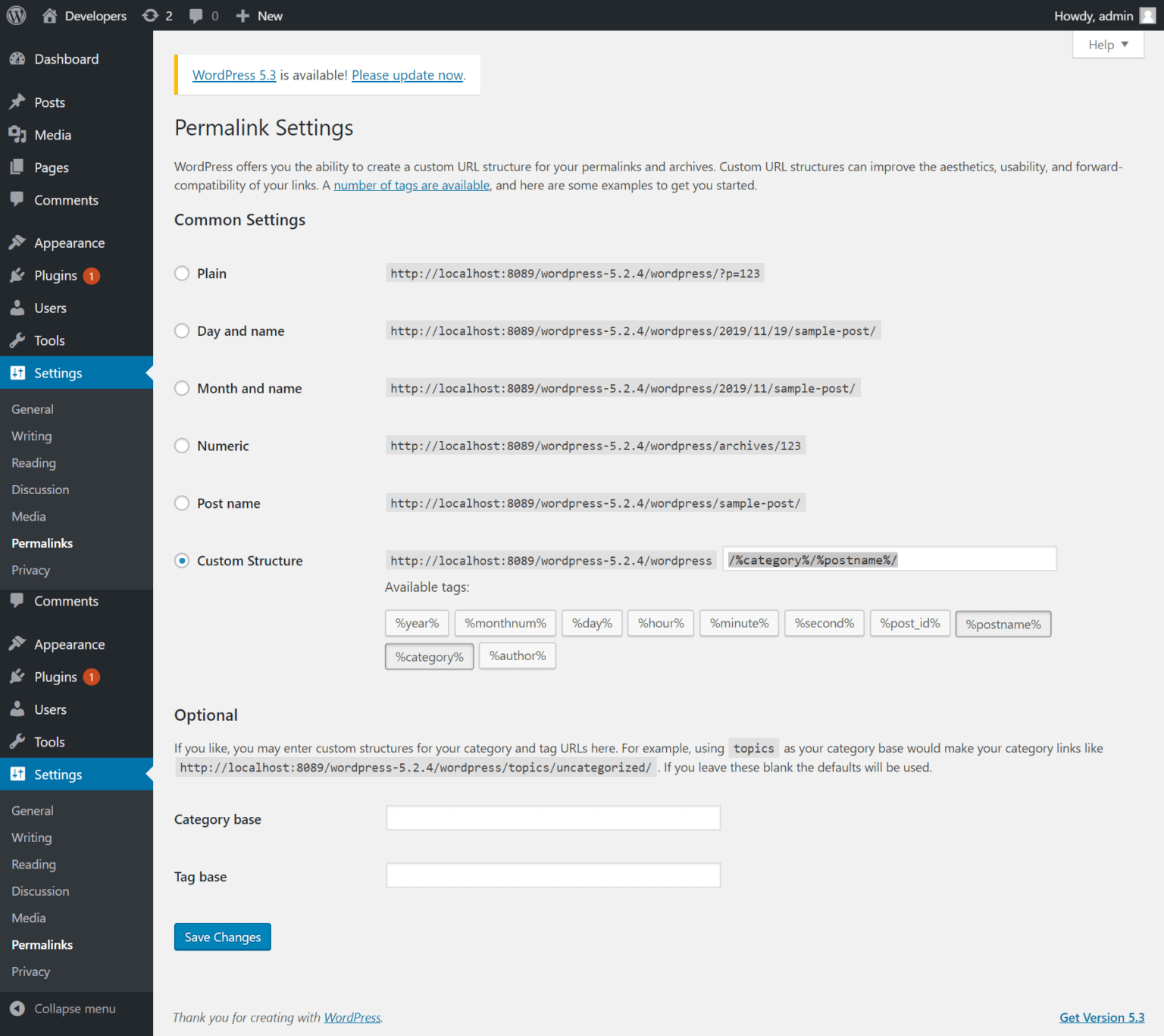This screenshot has height=1036, width=1164.
Task: Click the Save Changes button
Action: pyautogui.click(x=222, y=937)
